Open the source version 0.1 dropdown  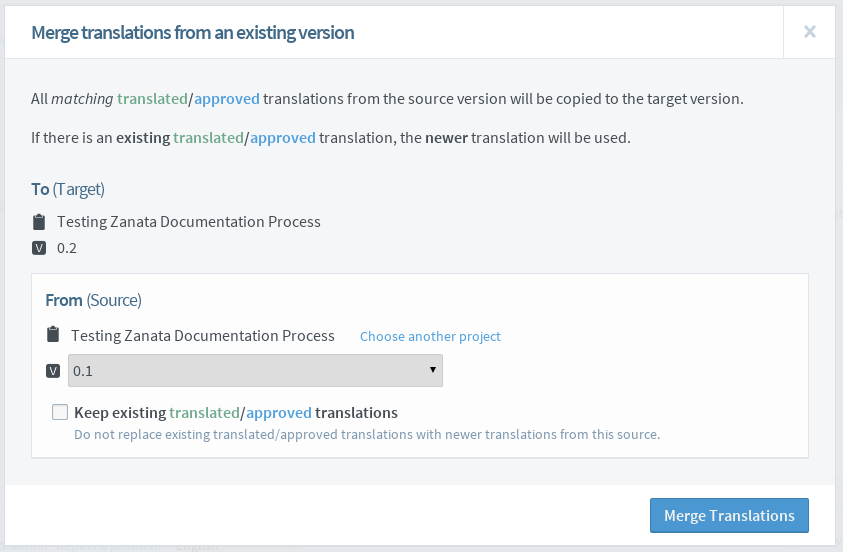pos(255,370)
